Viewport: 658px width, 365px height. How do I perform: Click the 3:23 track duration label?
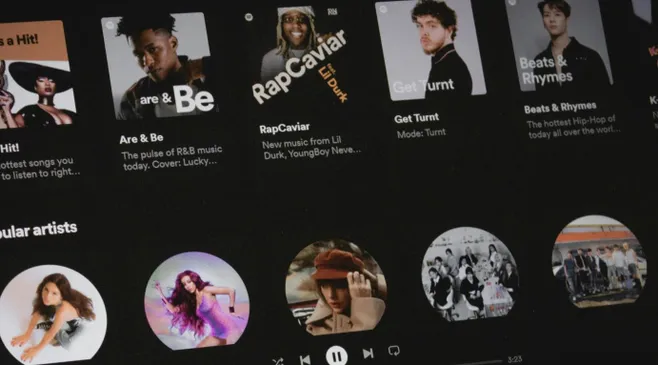point(514,359)
